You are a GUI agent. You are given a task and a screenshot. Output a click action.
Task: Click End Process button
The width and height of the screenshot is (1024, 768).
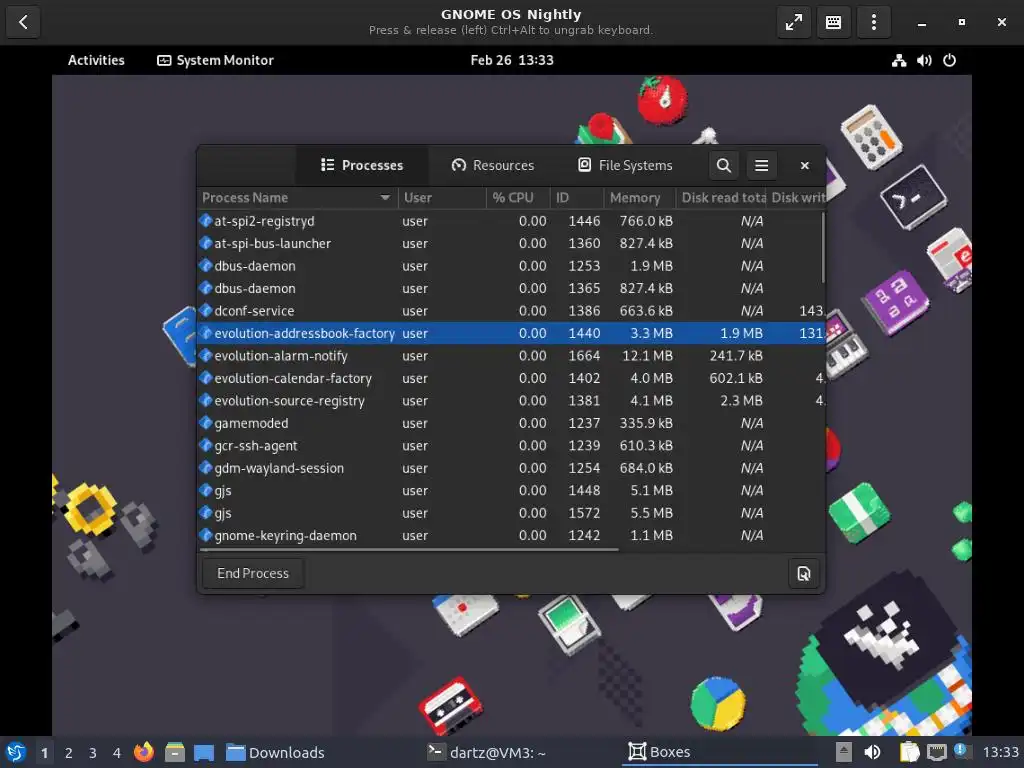[x=253, y=573]
